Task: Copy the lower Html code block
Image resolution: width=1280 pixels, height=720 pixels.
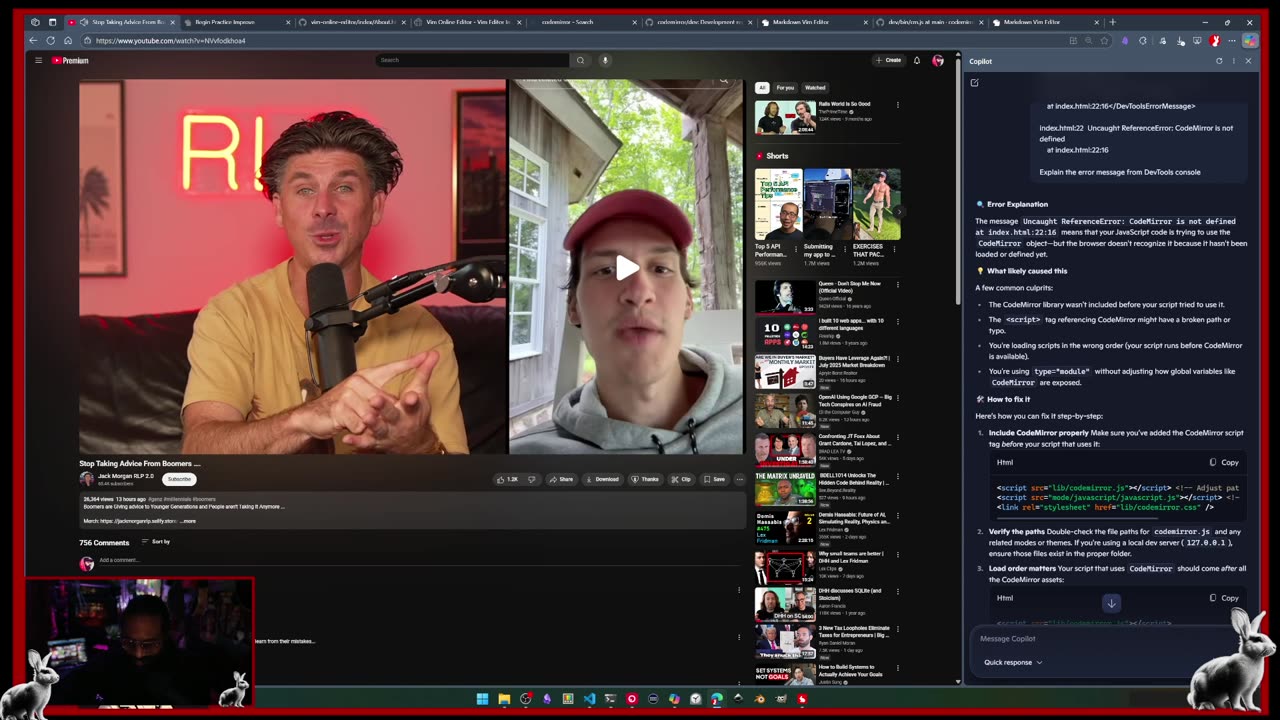Action: click(1224, 598)
